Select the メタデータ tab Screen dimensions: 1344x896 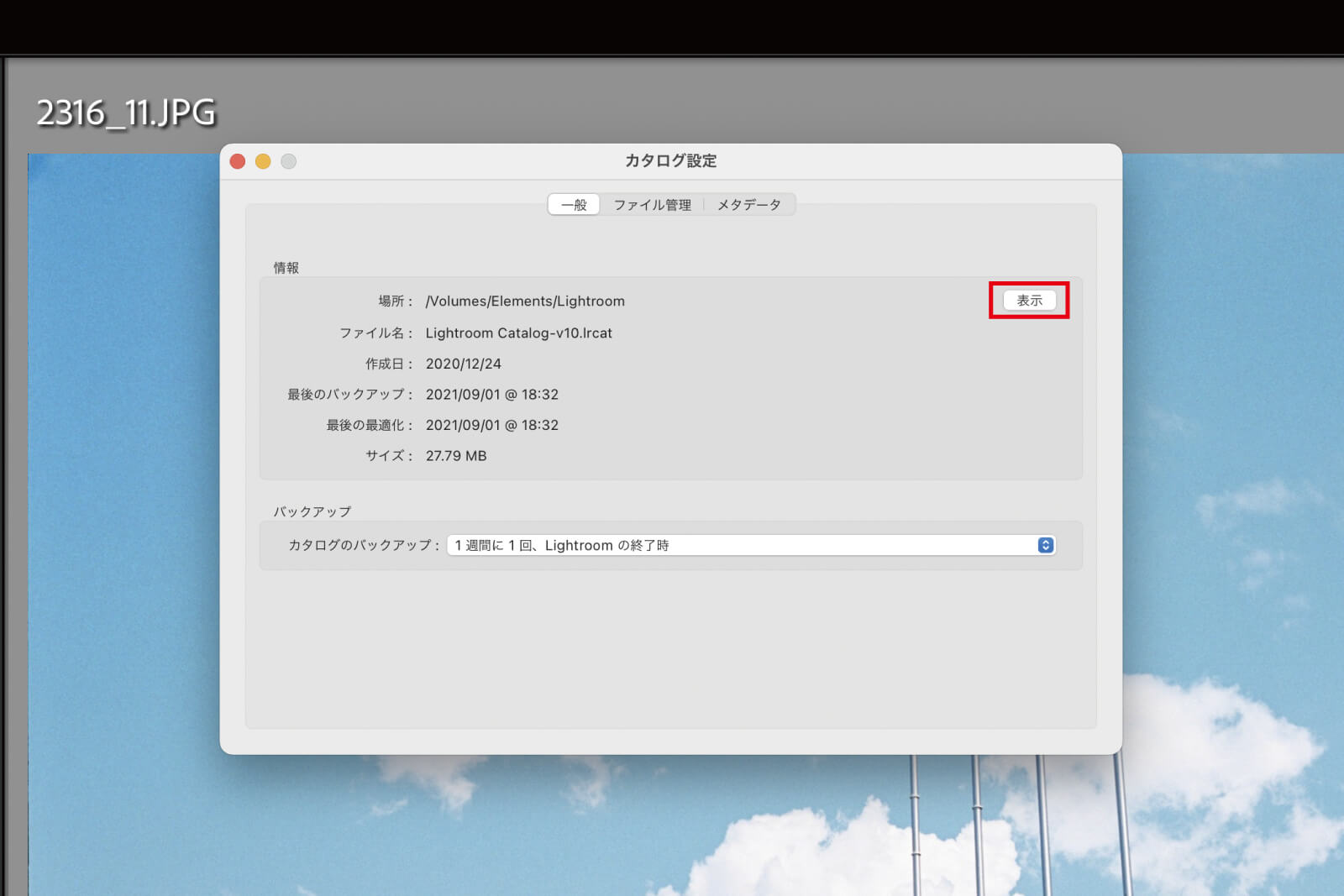(749, 205)
